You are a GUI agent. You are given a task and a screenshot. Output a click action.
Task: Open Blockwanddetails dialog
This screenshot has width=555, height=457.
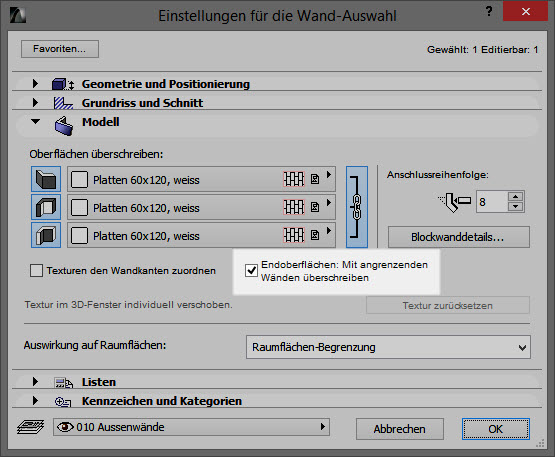click(459, 237)
